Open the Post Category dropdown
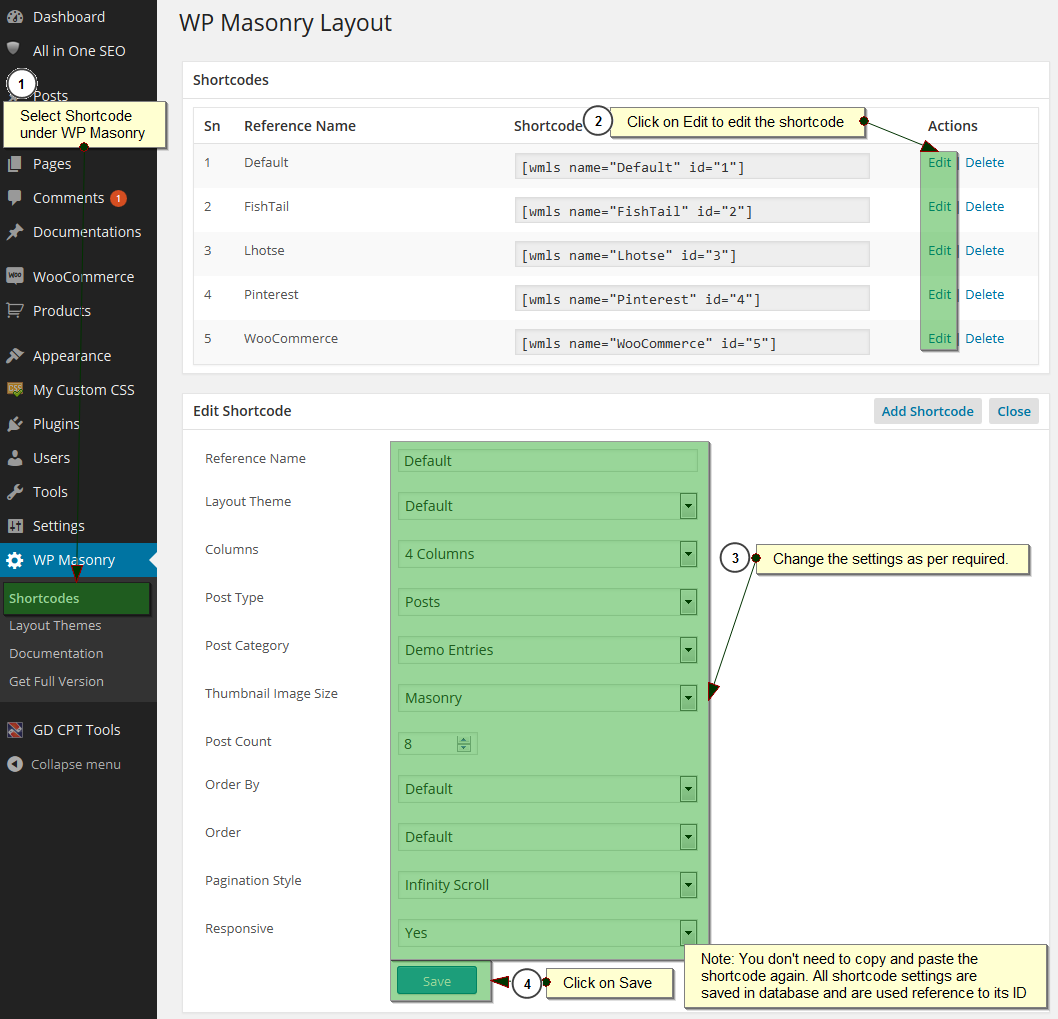 688,650
